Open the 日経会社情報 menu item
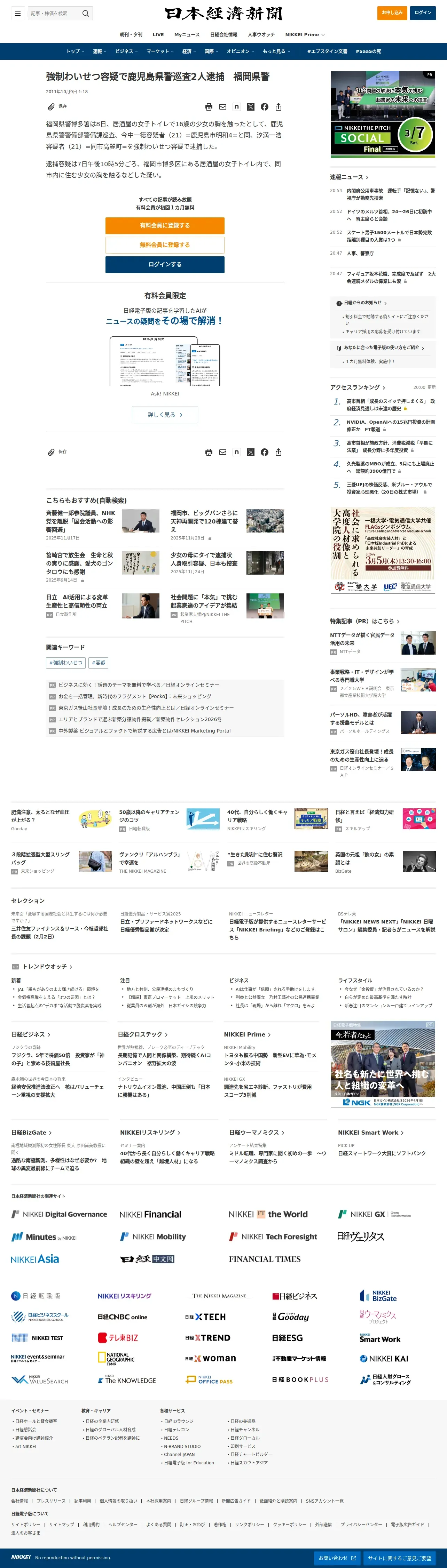The height and width of the screenshot is (1568, 447). click(223, 35)
